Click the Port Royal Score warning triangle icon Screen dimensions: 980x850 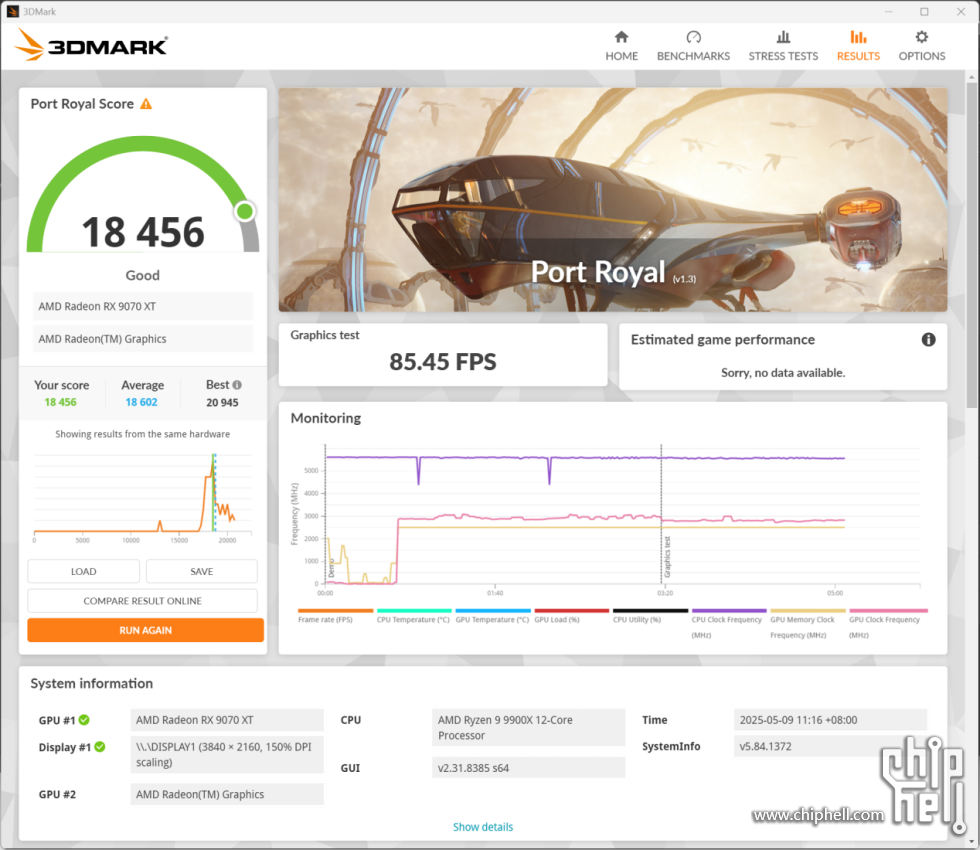pos(146,104)
